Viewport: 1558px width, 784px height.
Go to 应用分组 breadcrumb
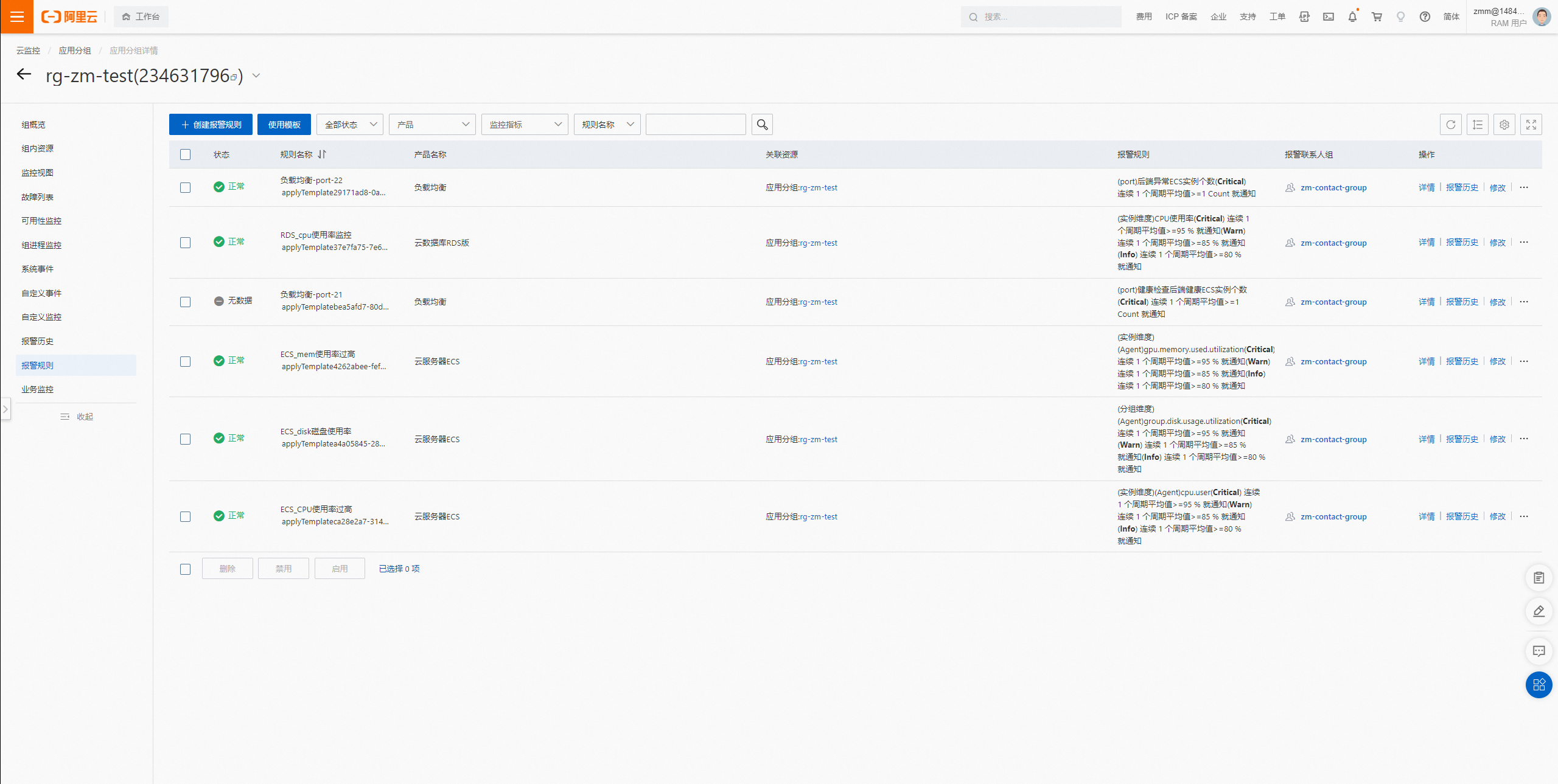point(75,50)
